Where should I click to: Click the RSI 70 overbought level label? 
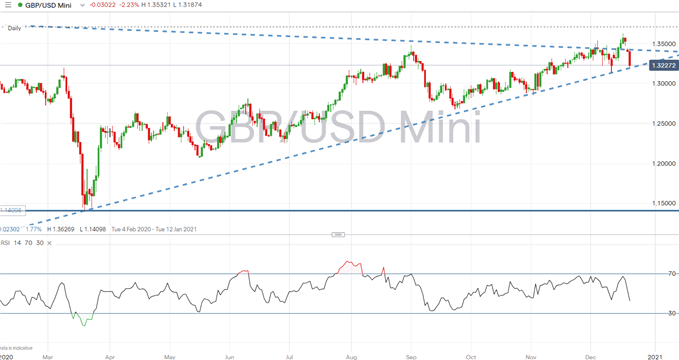(x=672, y=273)
